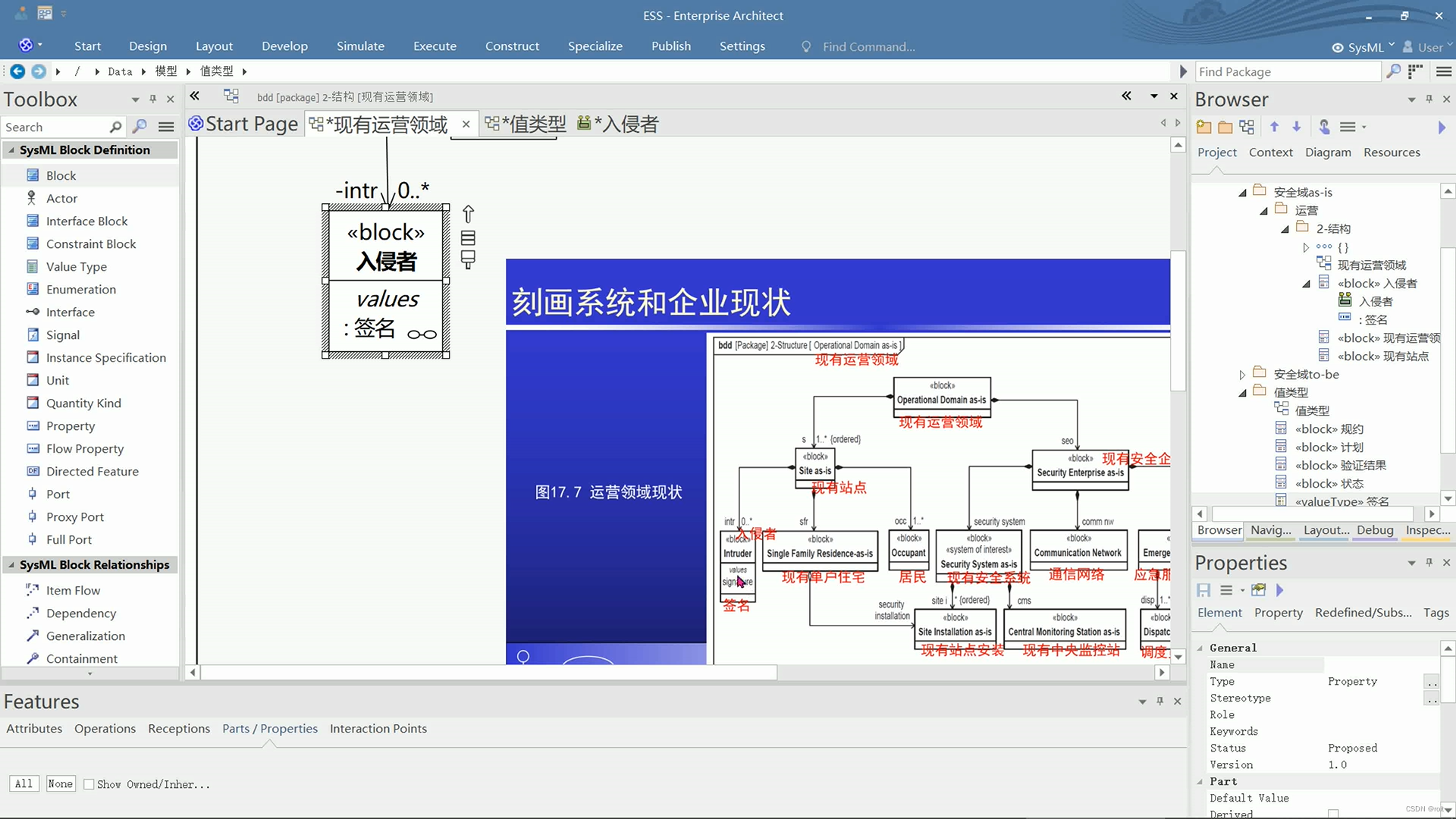Click the Find Command search field

[868, 46]
